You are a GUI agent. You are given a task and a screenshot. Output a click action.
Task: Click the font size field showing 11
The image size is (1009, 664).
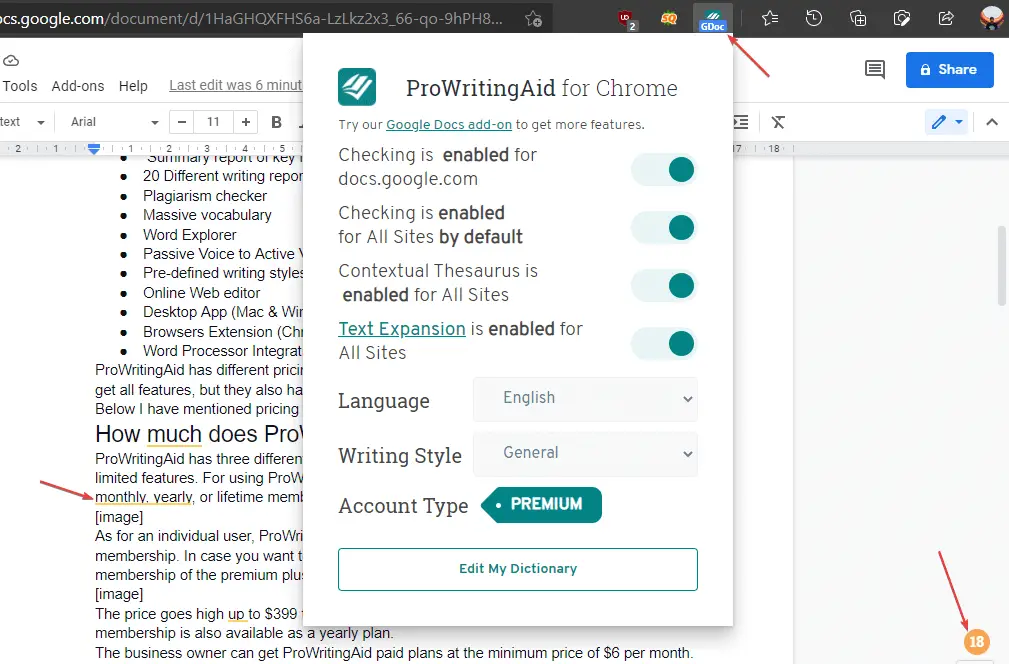214,122
